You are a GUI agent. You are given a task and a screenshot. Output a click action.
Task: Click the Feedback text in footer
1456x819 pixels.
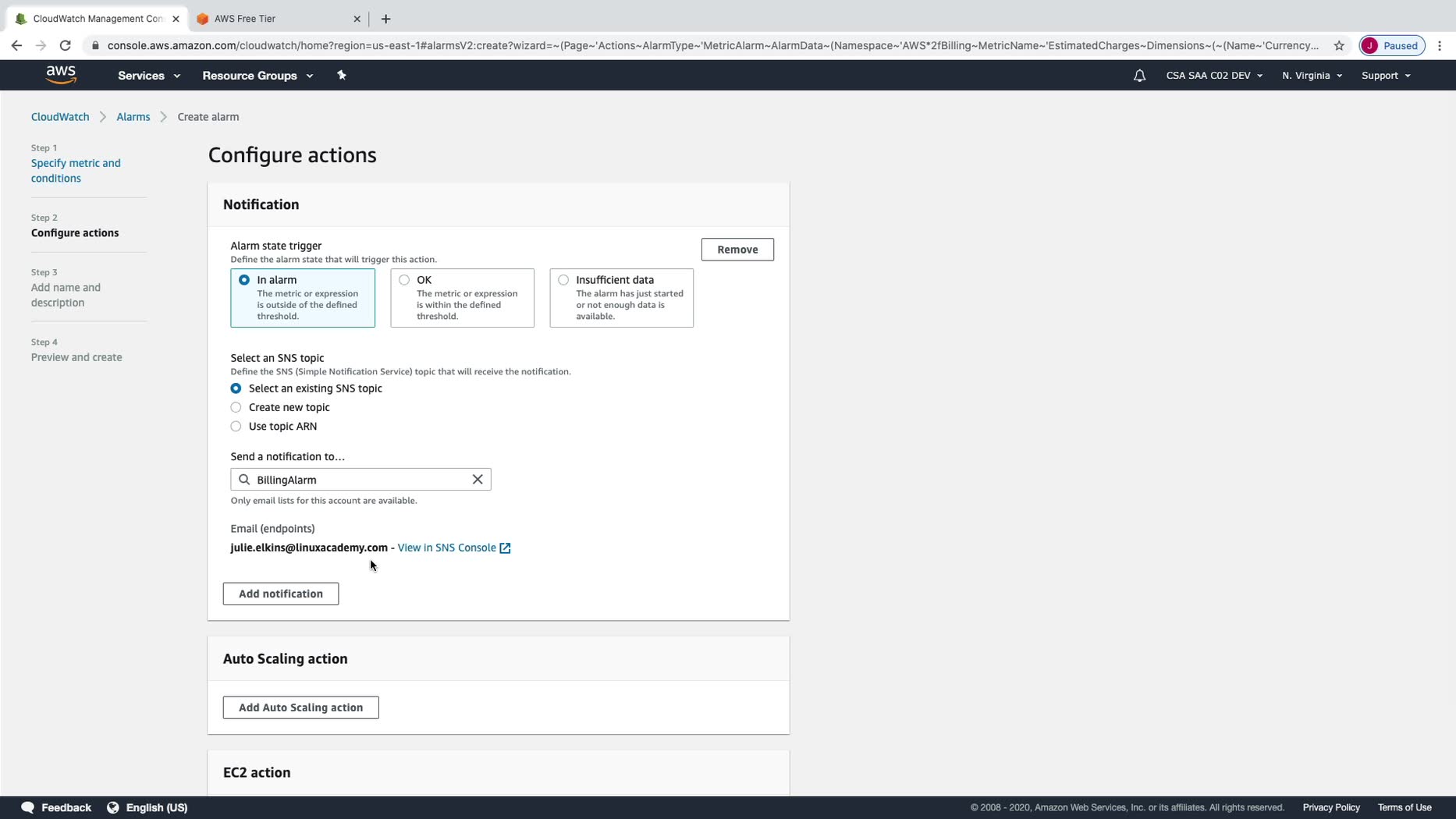[66, 807]
